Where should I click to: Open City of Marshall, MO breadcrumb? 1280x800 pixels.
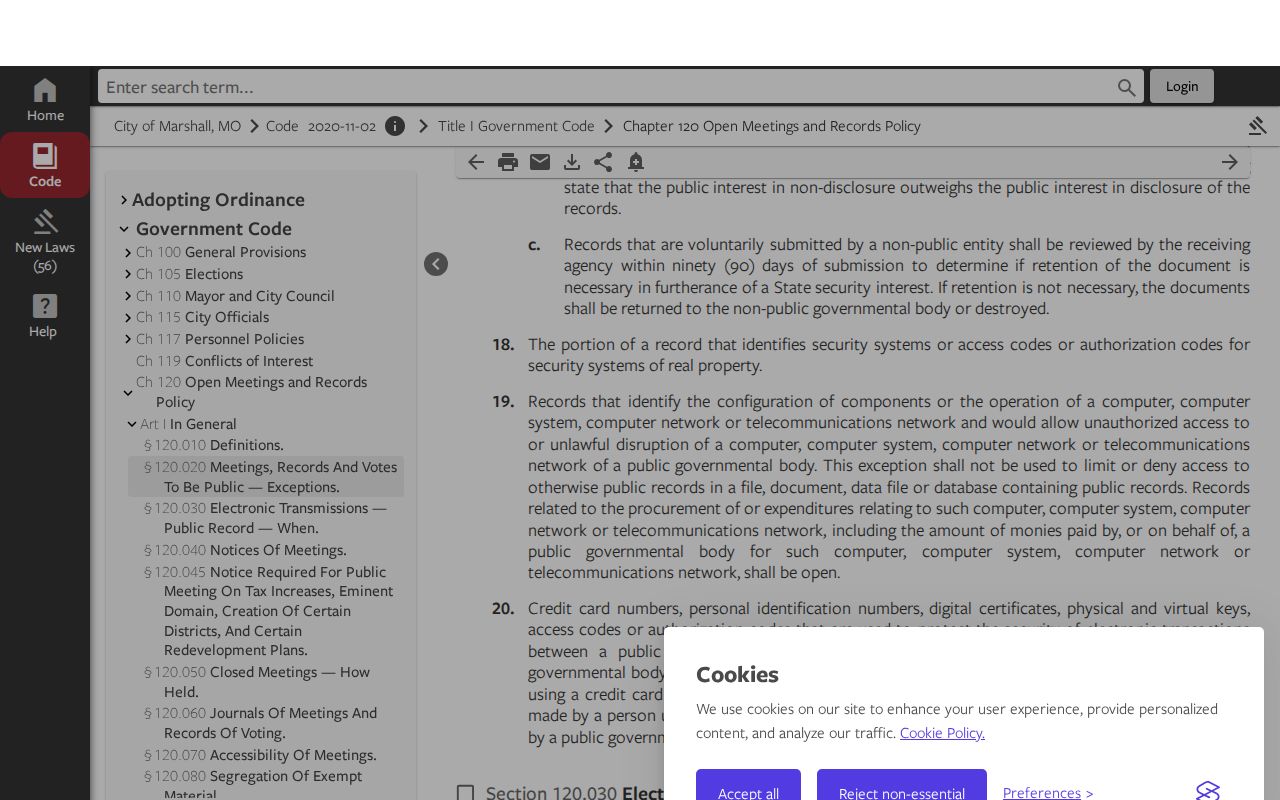[x=177, y=126]
